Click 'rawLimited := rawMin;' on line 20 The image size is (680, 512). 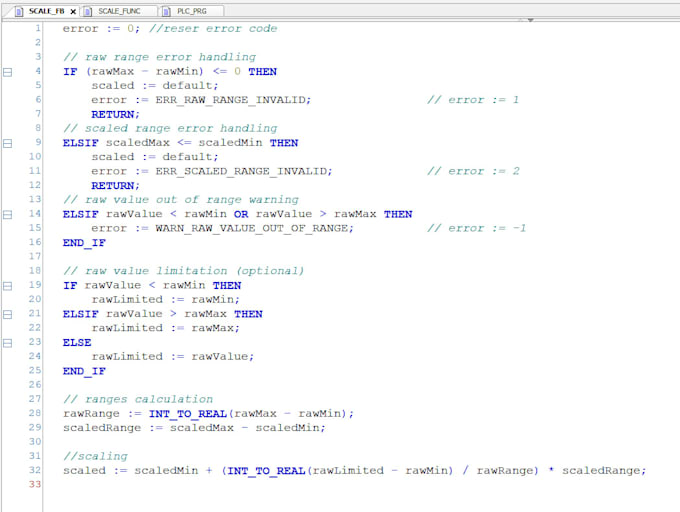point(165,300)
